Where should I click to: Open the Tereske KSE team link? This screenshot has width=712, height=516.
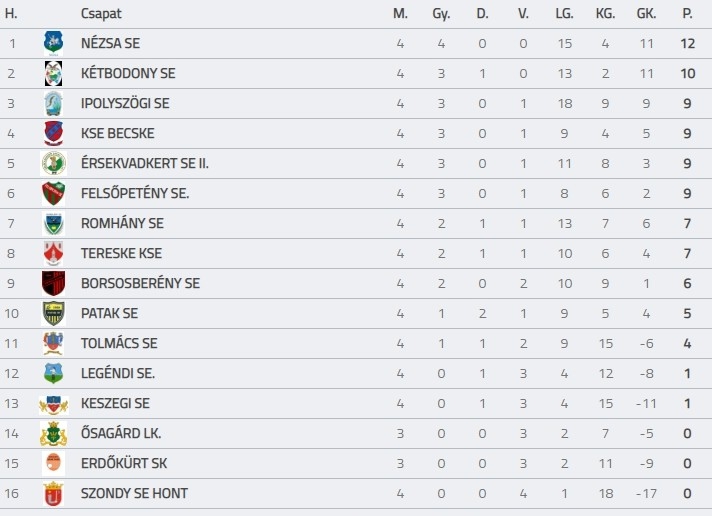click(121, 253)
